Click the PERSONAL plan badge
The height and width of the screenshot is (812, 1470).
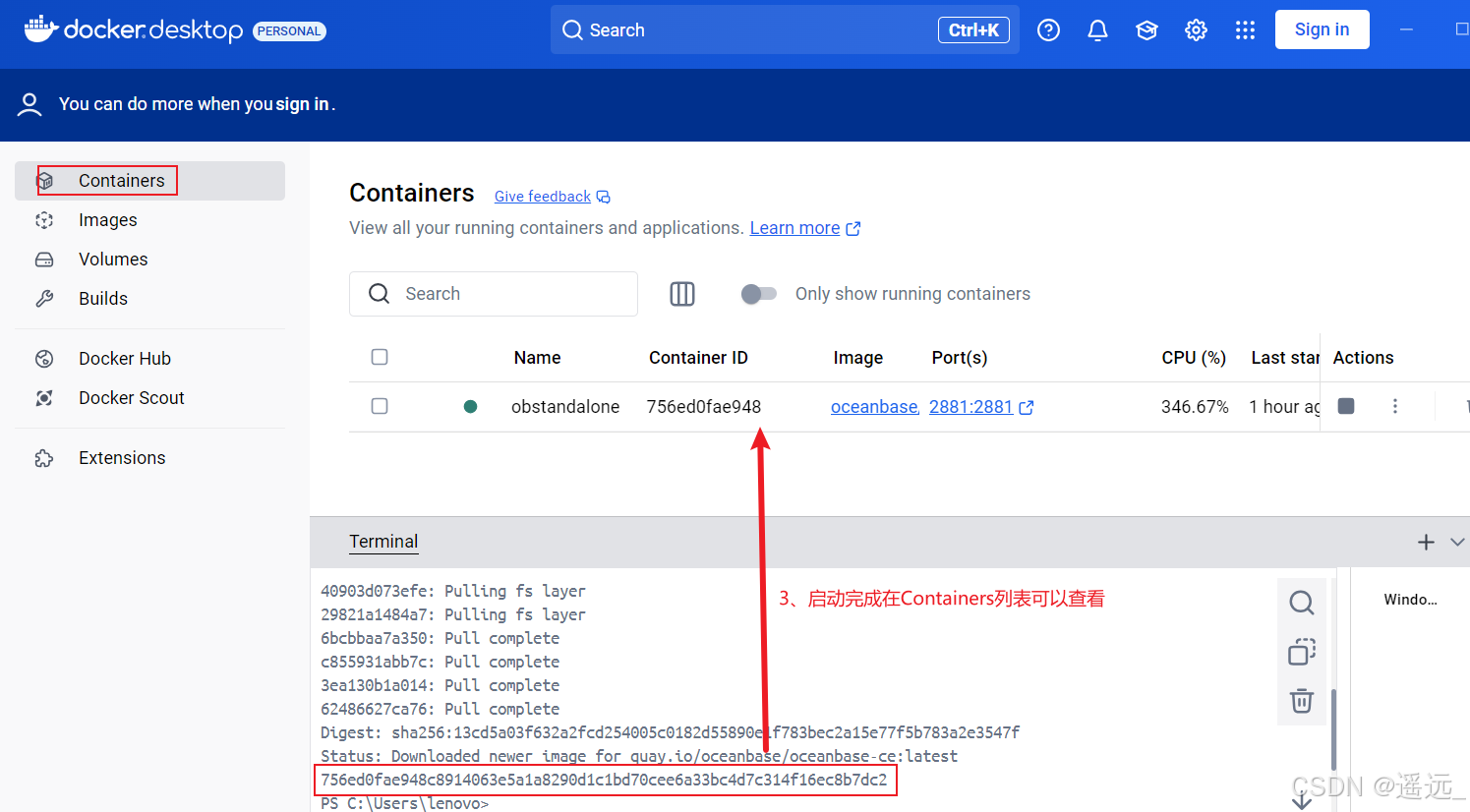click(289, 31)
